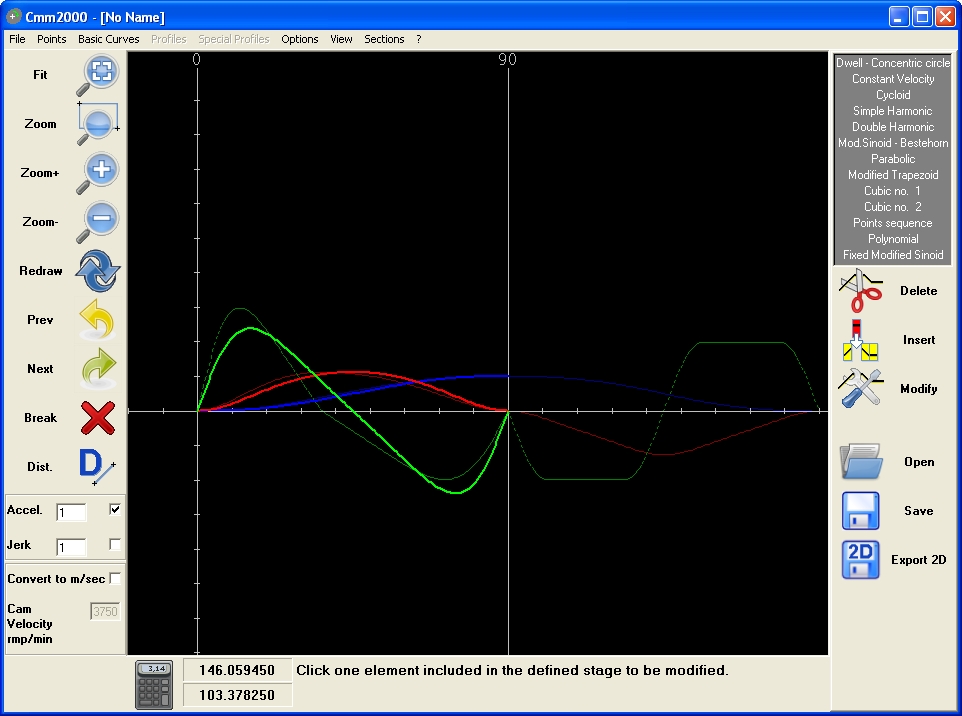Click the Delete scissors icon
The width and height of the screenshot is (962, 716).
[x=861, y=291]
